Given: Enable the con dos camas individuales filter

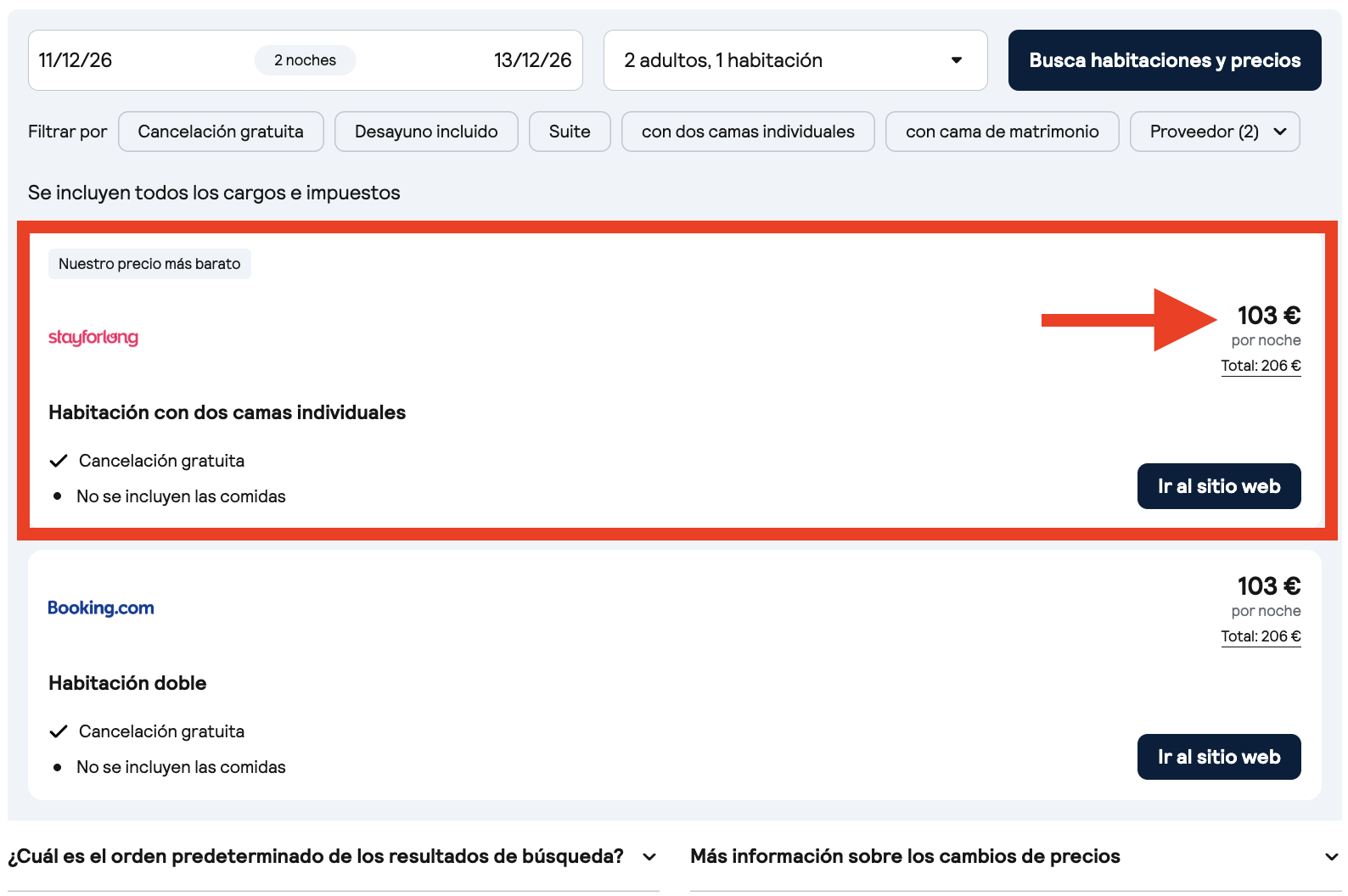Looking at the screenshot, I should pyautogui.click(x=748, y=132).
